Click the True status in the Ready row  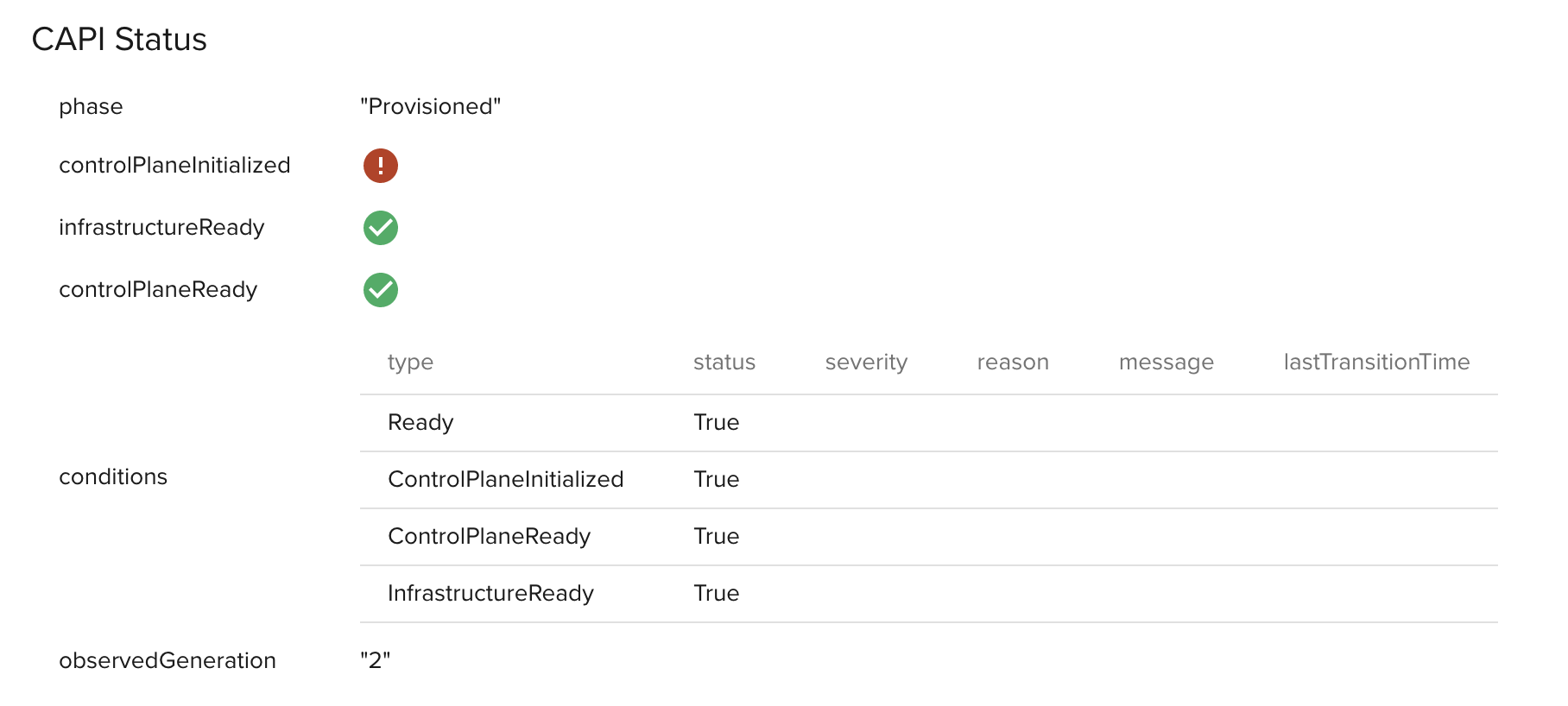[x=717, y=422]
